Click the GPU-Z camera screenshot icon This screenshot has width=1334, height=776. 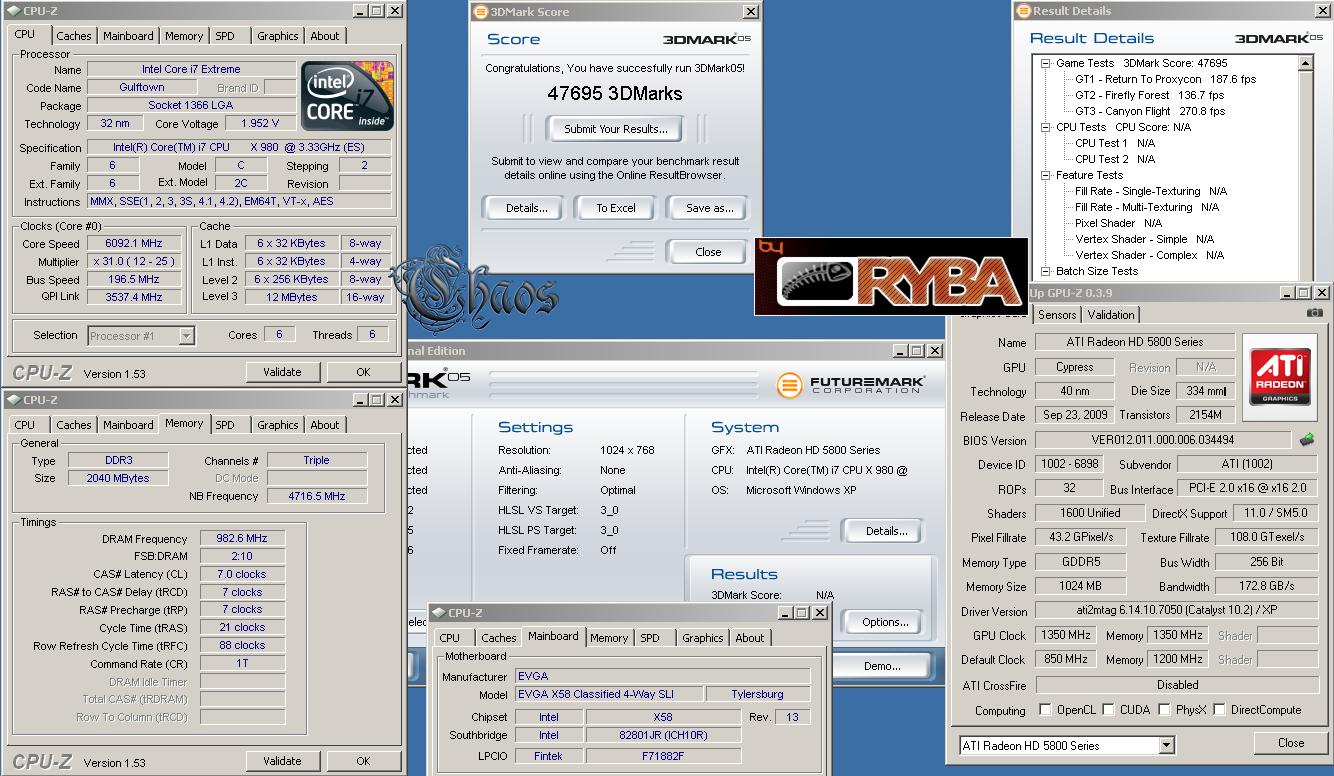tap(1314, 313)
